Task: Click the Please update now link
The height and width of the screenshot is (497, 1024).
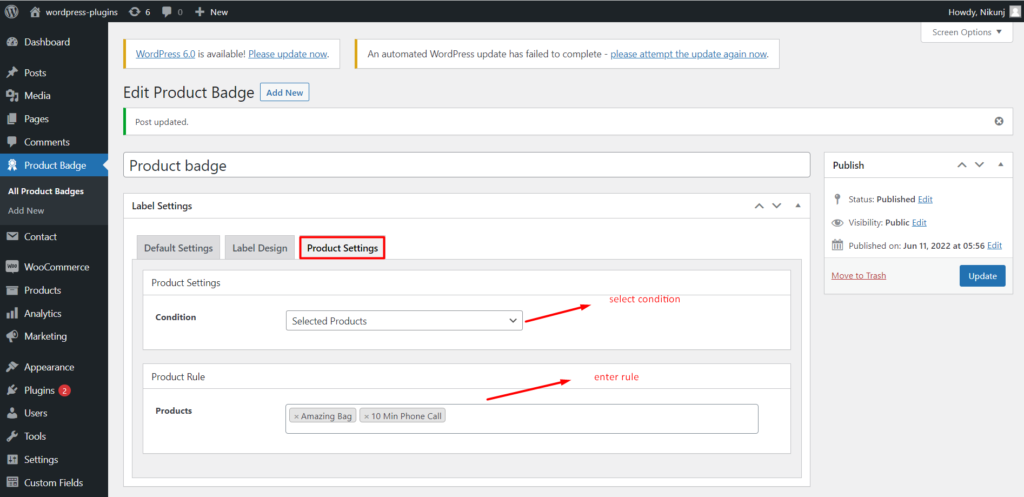Action: [x=287, y=54]
